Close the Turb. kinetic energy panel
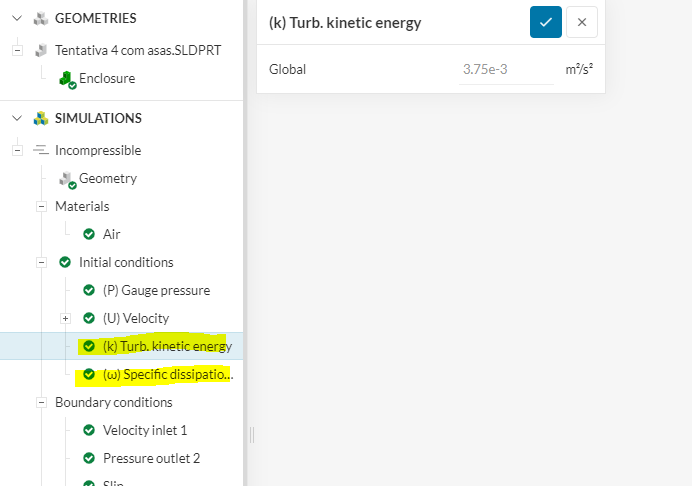 pos(581,22)
